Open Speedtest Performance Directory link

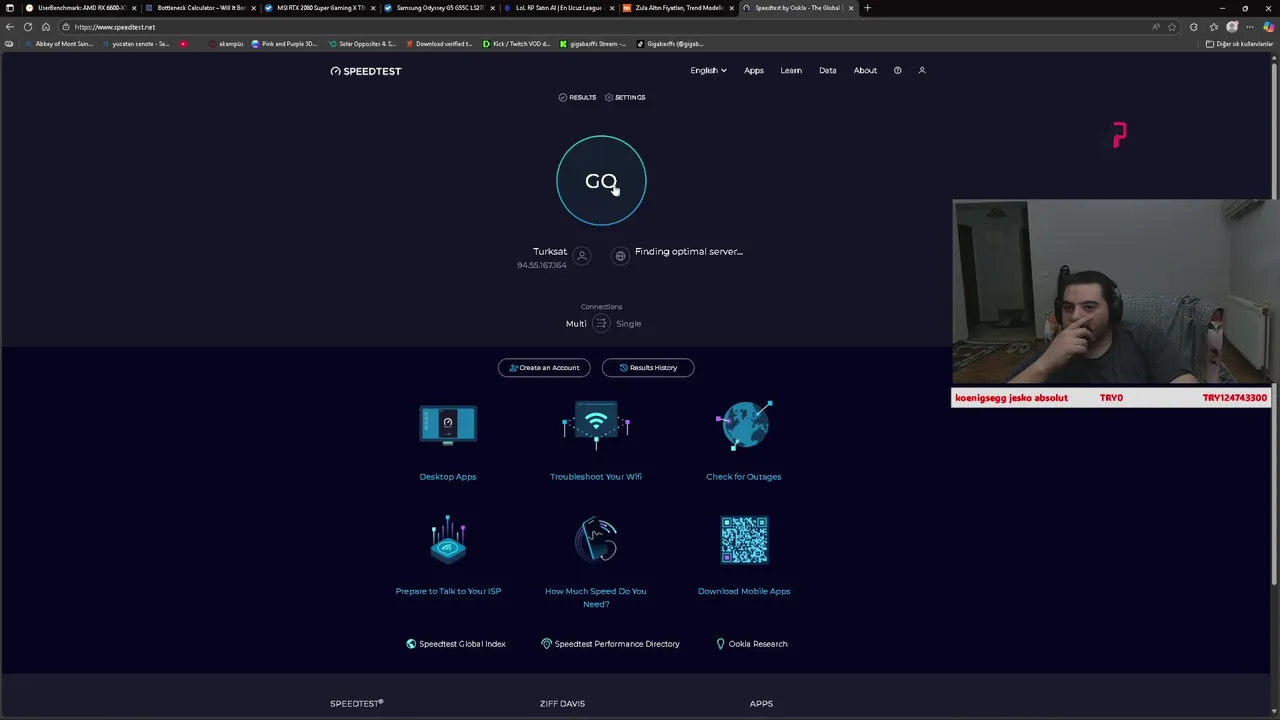point(610,644)
